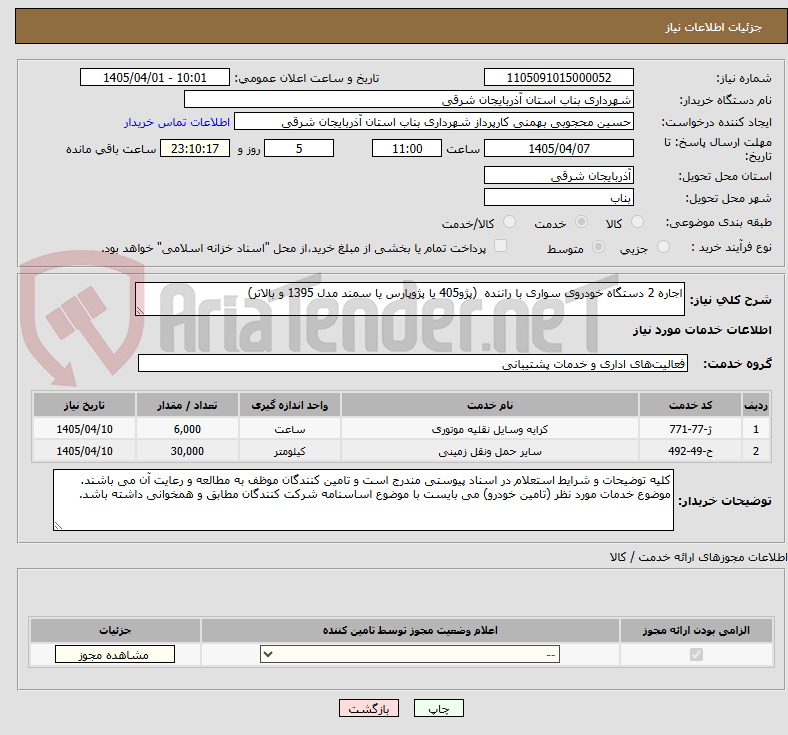Screen dimensions: 788x735
Task: Click the need date of row 2
Action: pyautogui.click(x=84, y=451)
